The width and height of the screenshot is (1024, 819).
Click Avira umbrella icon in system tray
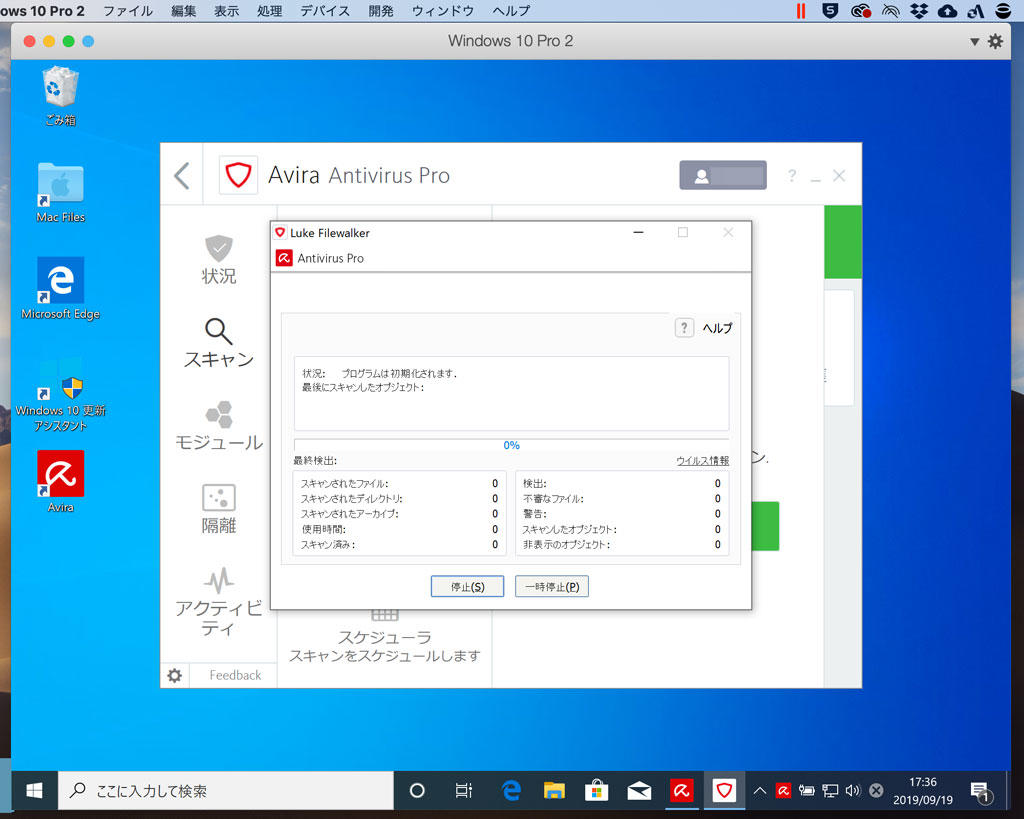784,791
